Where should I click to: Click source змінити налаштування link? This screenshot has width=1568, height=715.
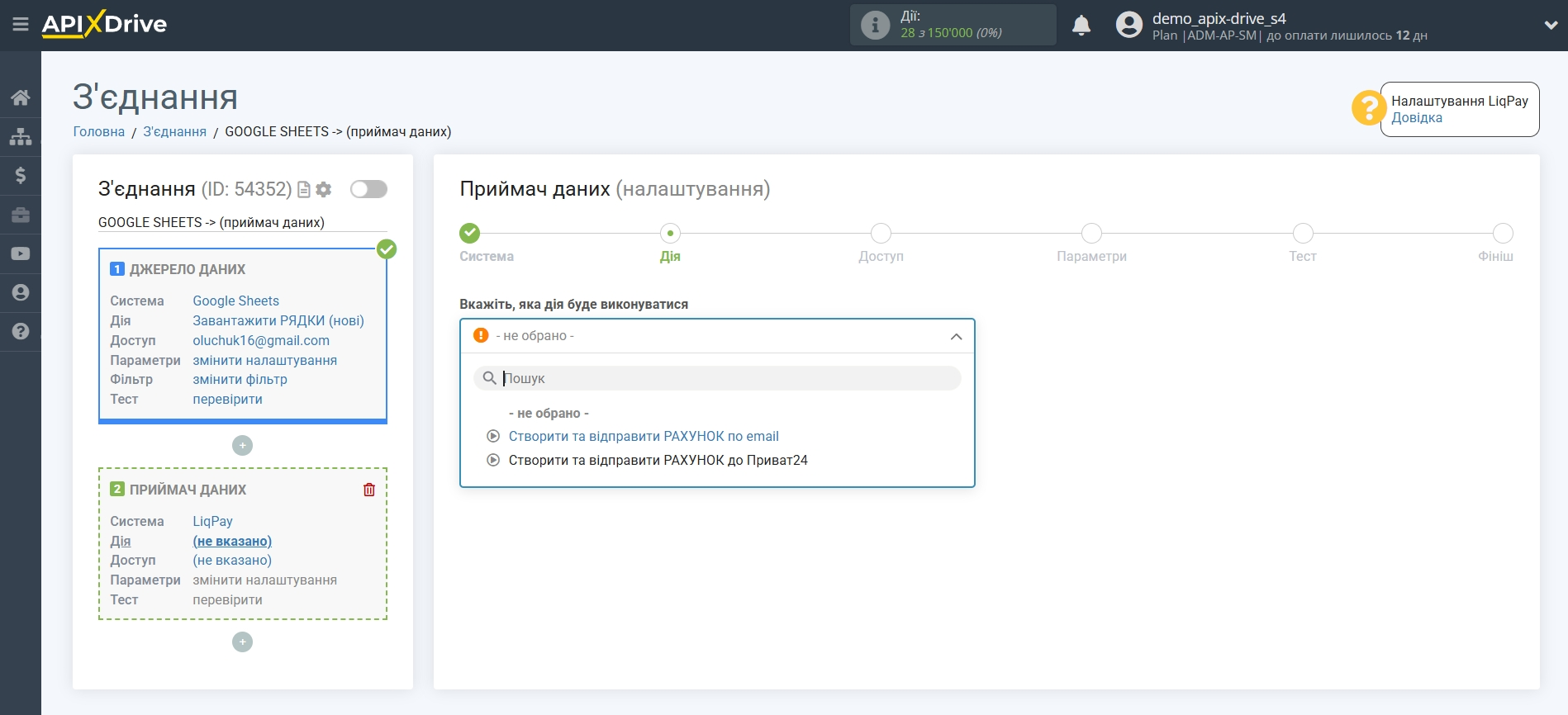(265, 361)
